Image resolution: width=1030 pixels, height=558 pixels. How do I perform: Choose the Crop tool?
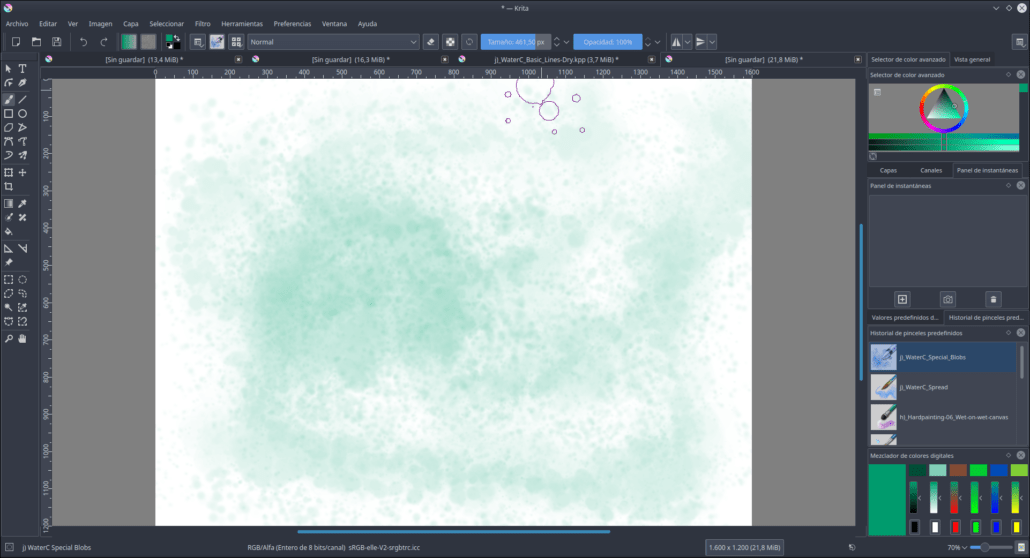pos(9,187)
